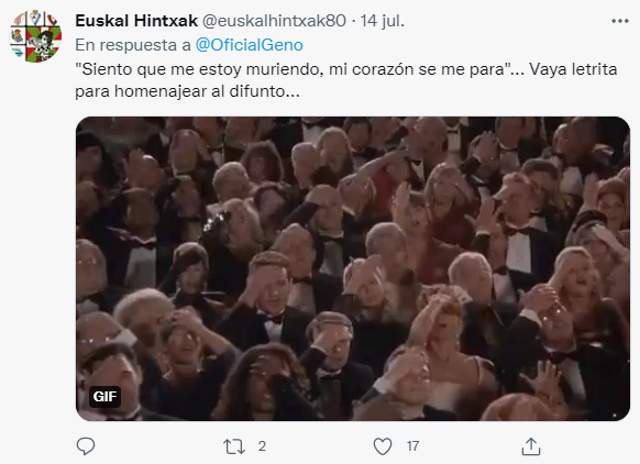Click the 'En respuesta a' label
This screenshot has width=640, height=464.
133,45
